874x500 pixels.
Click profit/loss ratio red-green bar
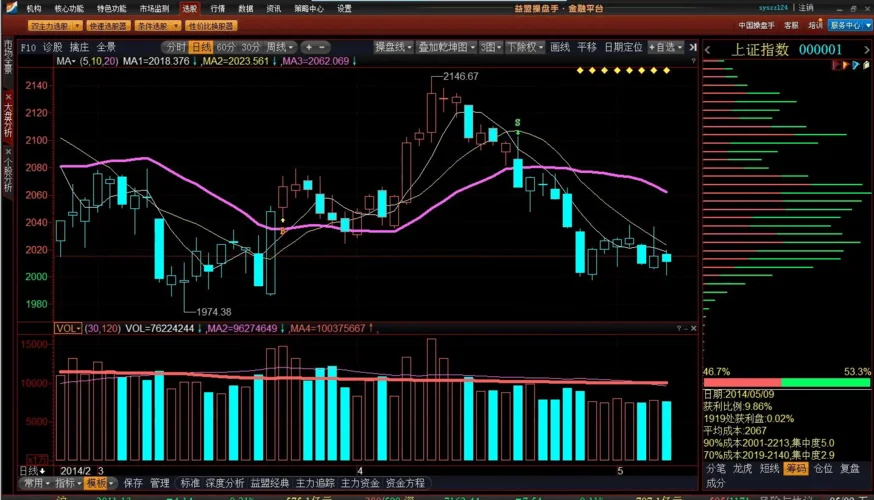tap(786, 382)
